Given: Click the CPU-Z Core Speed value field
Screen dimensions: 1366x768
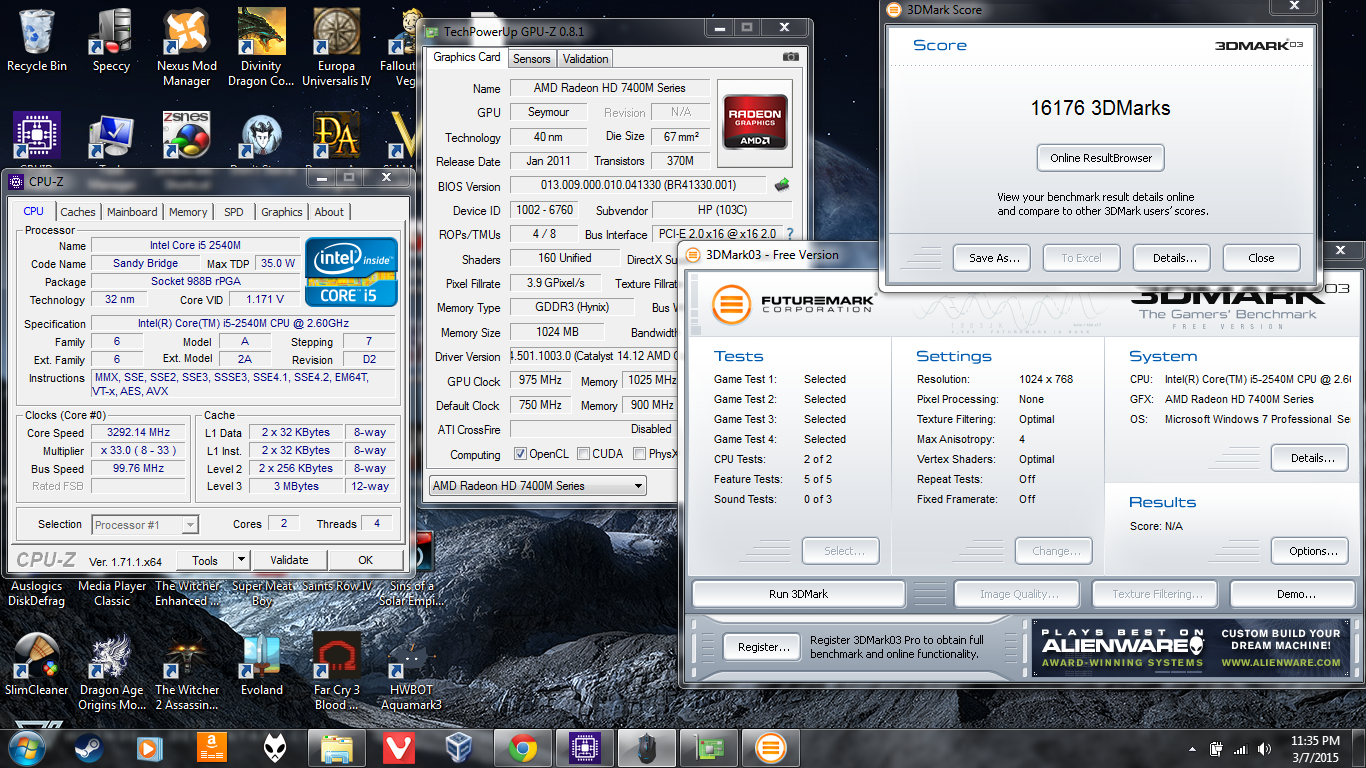Looking at the screenshot, I should pos(138,433).
